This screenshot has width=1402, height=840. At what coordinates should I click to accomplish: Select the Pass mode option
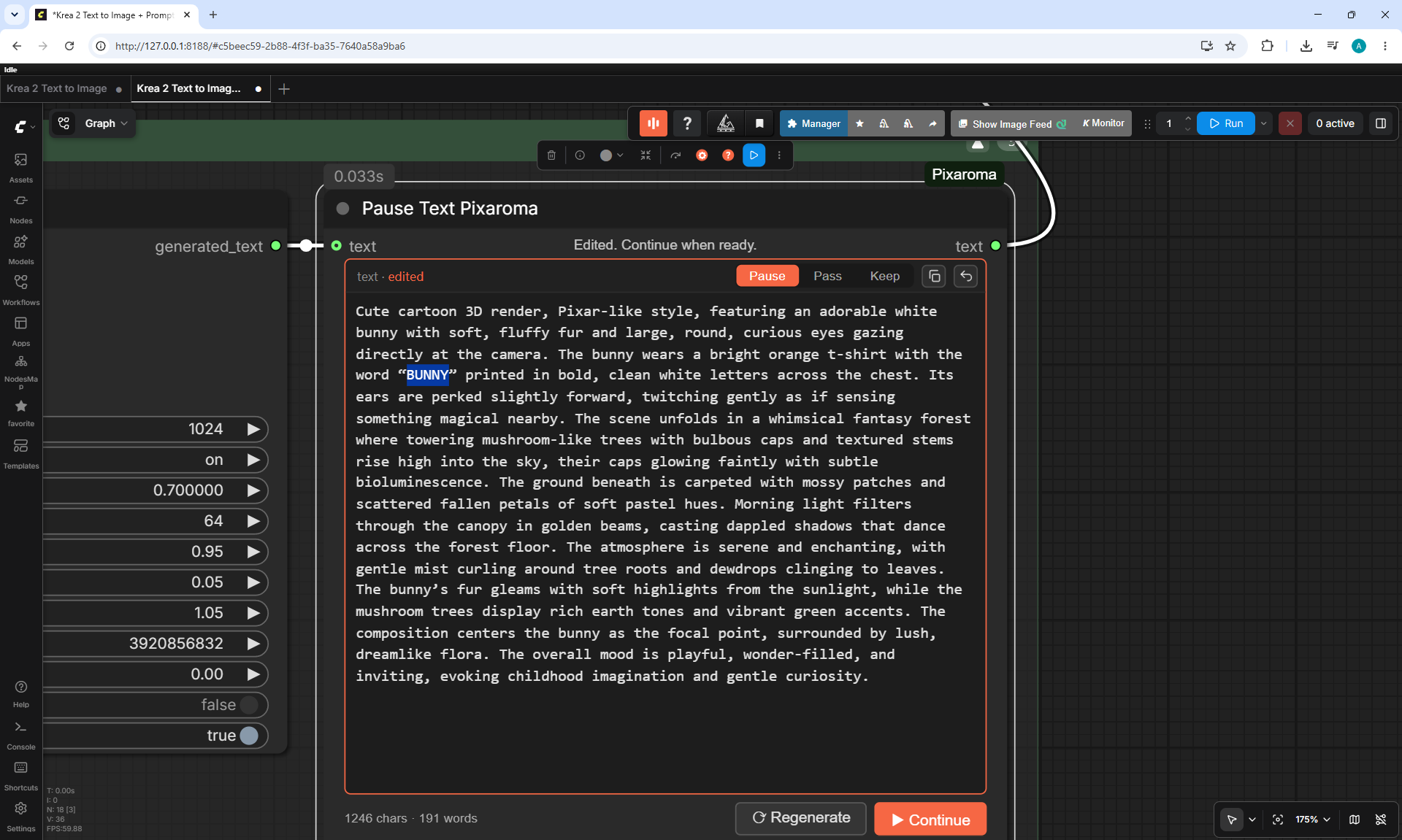point(827,276)
